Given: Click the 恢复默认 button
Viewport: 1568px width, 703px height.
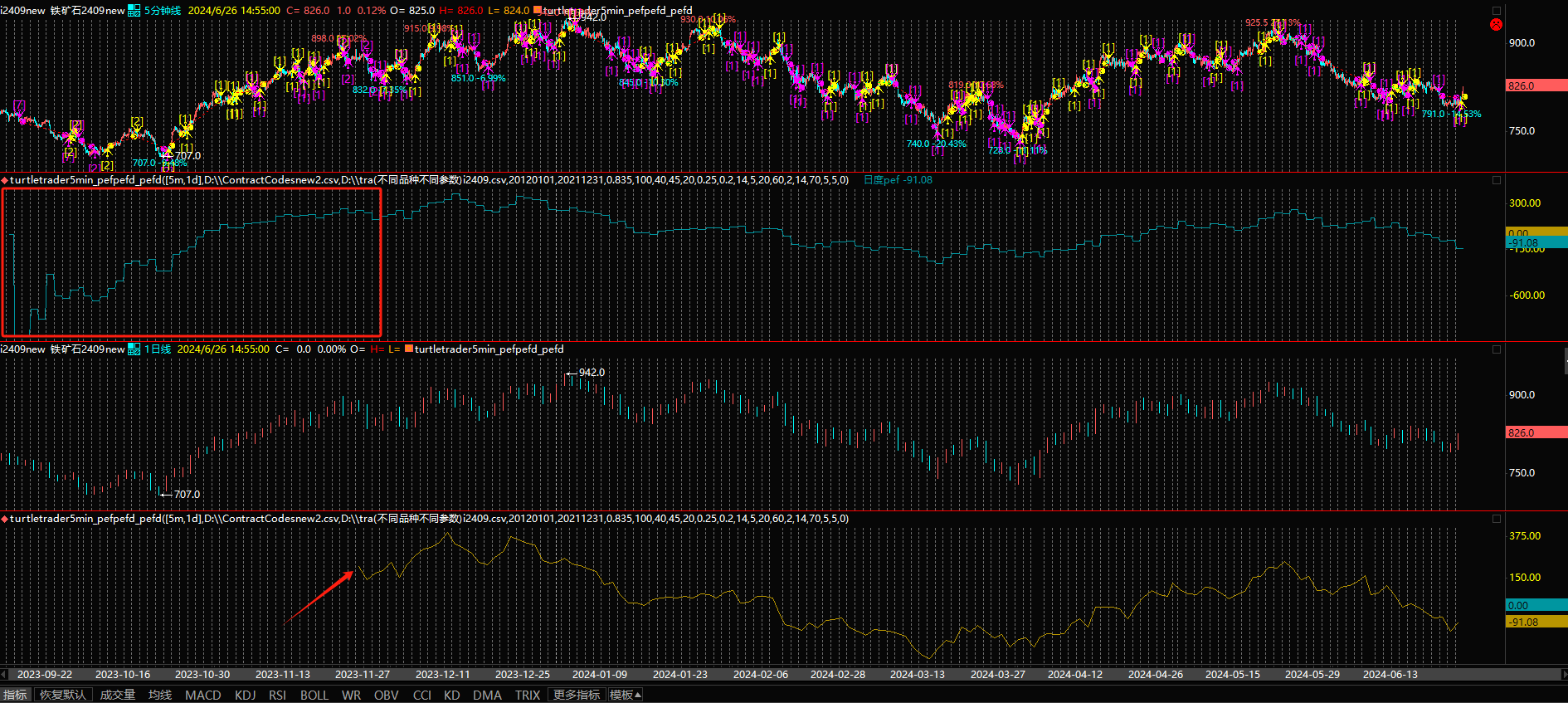Looking at the screenshot, I should click(x=63, y=695).
